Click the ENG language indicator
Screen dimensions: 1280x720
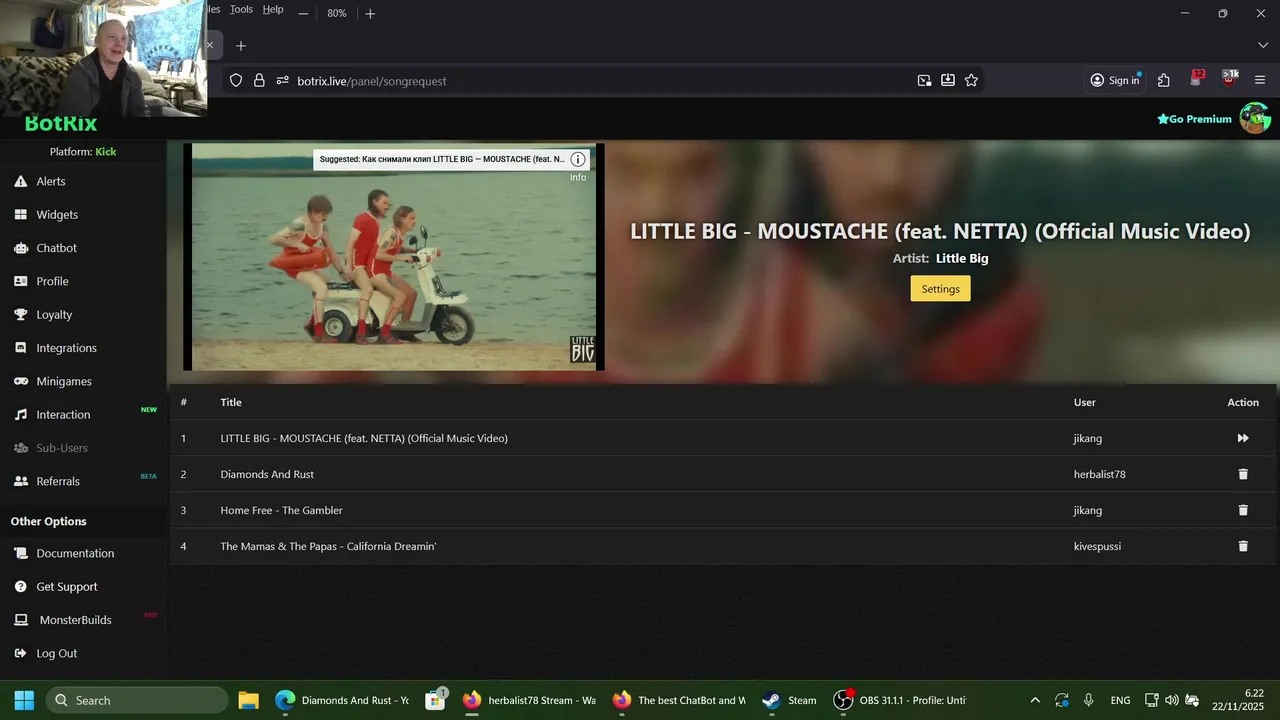[x=1120, y=700]
